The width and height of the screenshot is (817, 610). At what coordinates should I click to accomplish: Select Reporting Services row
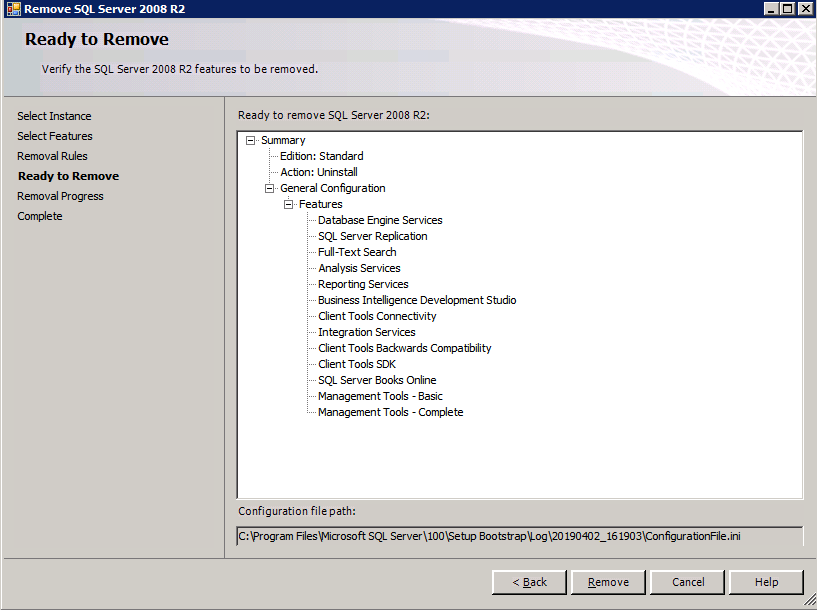363,284
